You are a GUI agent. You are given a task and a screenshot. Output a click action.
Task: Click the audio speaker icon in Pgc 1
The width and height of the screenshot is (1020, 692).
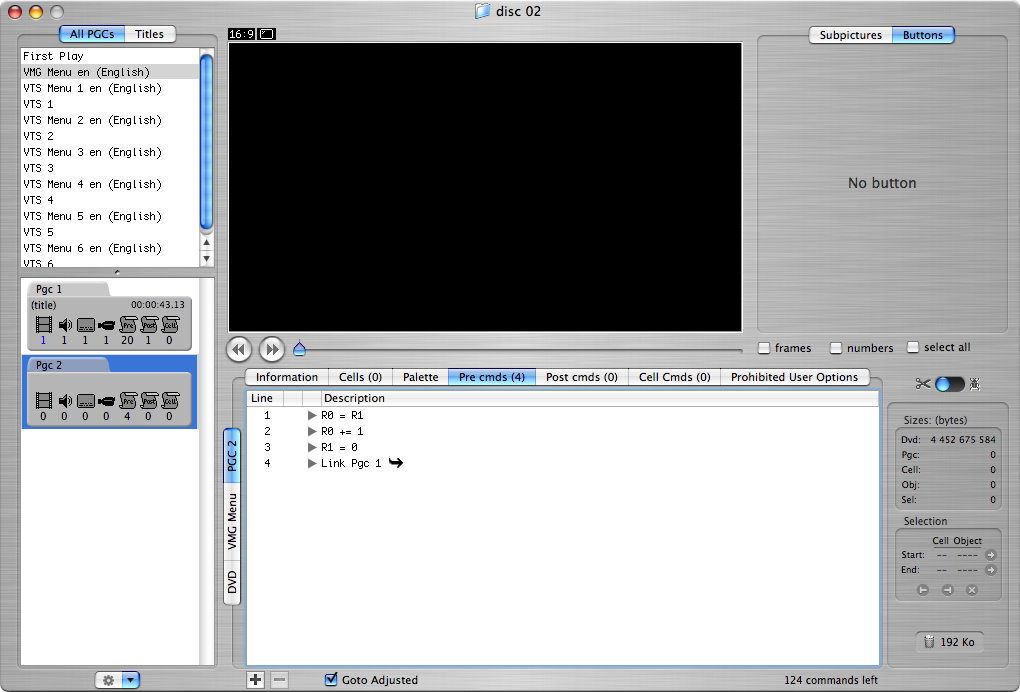click(x=65, y=325)
